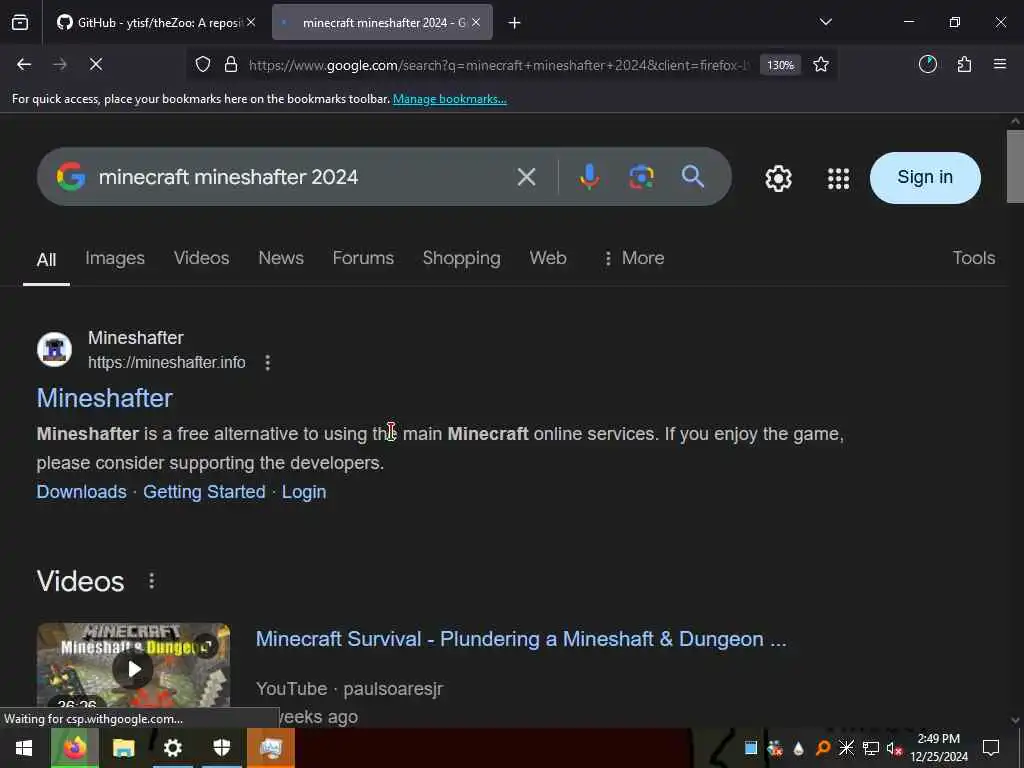Screen dimensions: 1024x768
Task: Close the GitHub theZoo tab
Action: [251, 23]
